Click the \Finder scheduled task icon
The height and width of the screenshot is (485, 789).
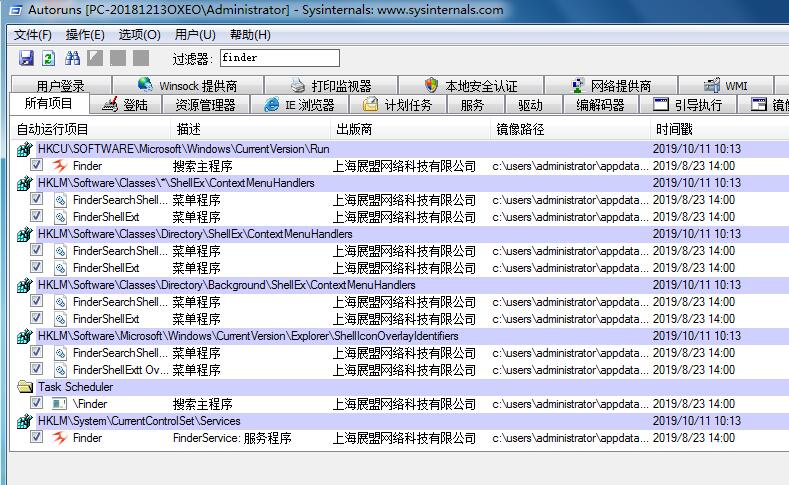coord(59,403)
